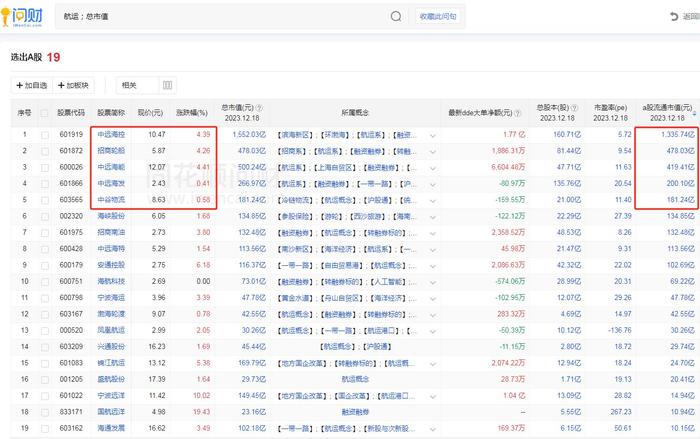Expand concepts chevron for 宁波远洋 row
This screenshot has width=700, height=439.
(x=433, y=397)
